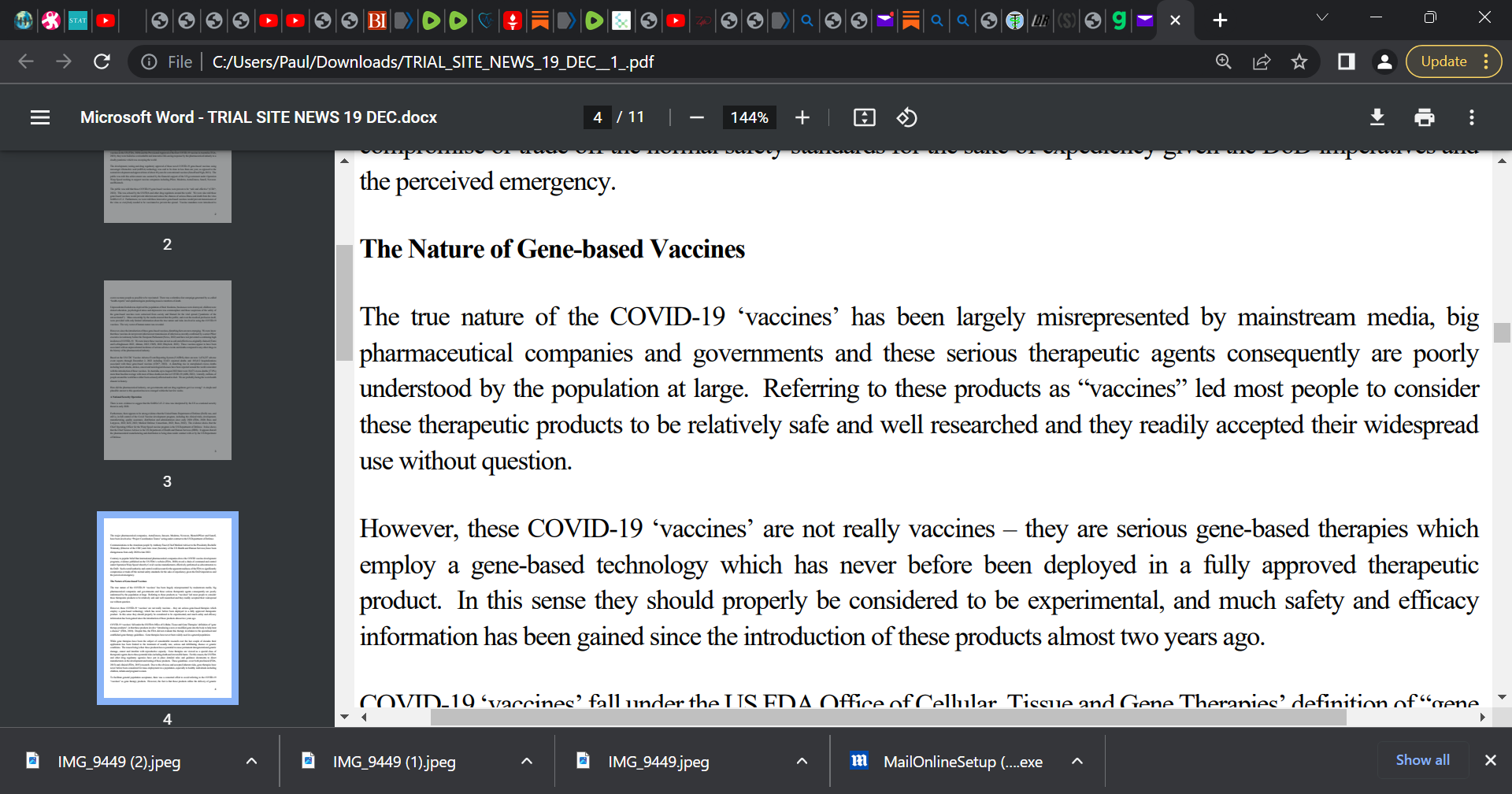Download the PDF file

point(1377,117)
